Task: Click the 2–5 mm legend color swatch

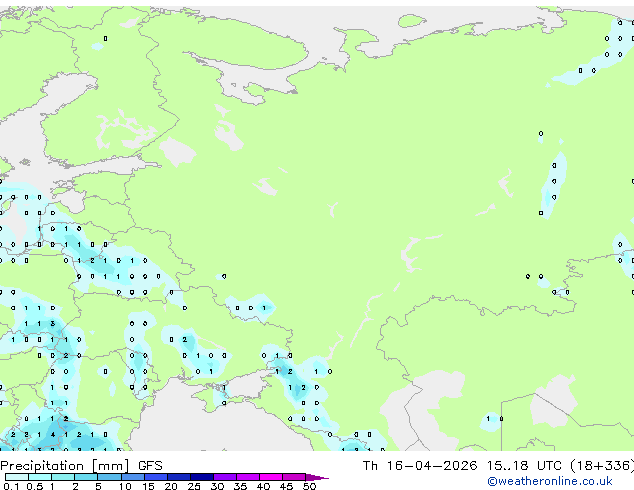Action: point(86,477)
